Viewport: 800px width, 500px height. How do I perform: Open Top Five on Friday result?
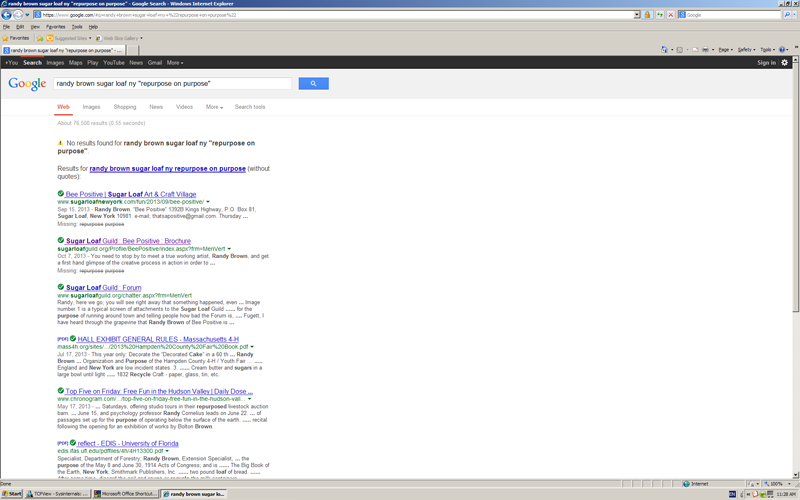click(159, 391)
